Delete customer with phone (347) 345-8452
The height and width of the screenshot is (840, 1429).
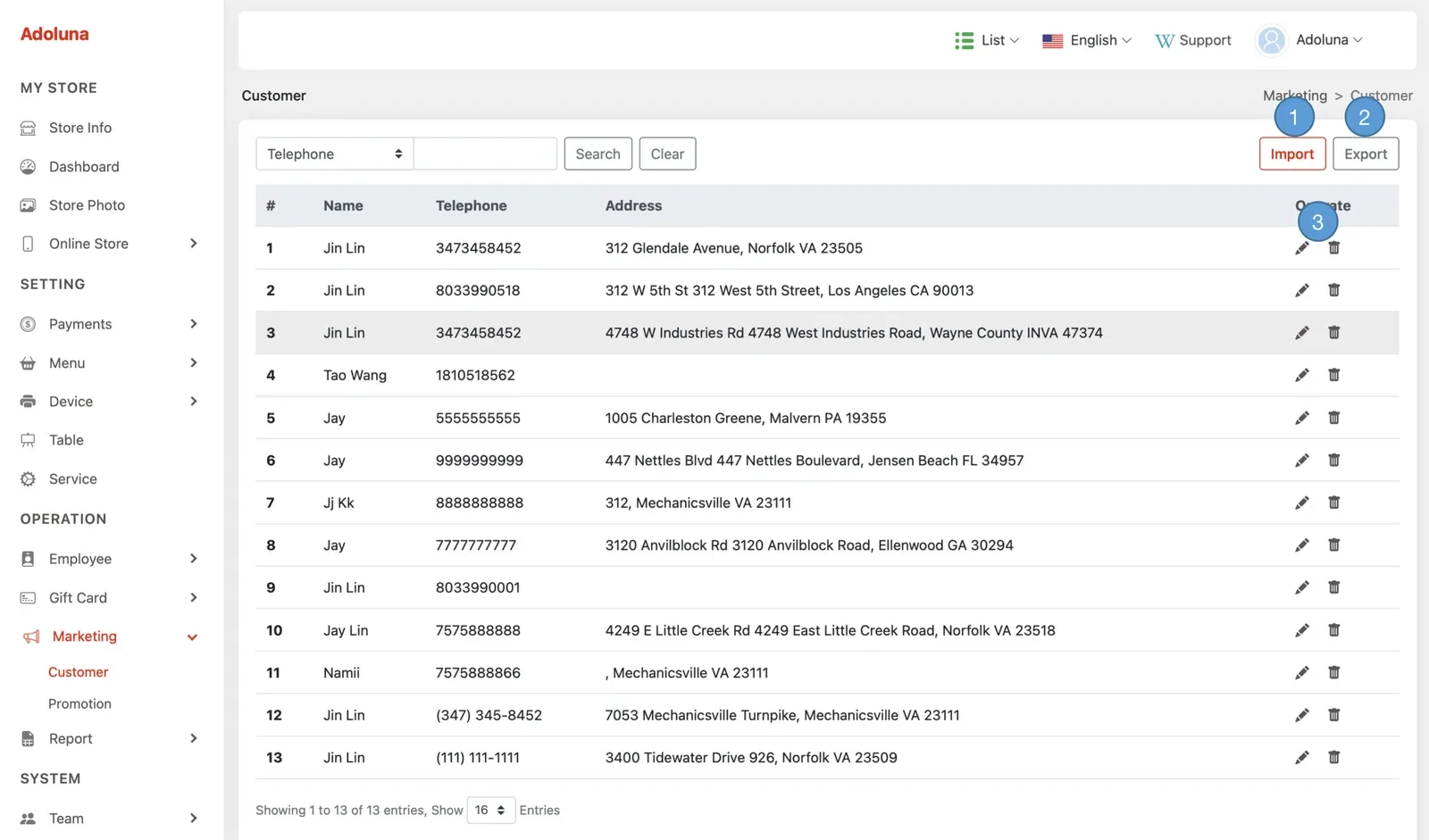coord(1334,715)
